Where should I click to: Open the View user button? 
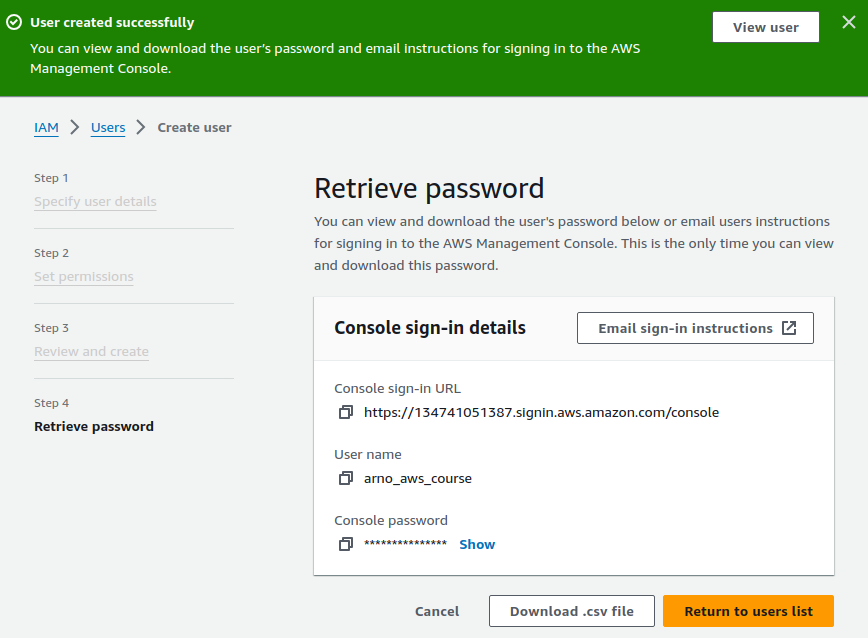[765, 27]
